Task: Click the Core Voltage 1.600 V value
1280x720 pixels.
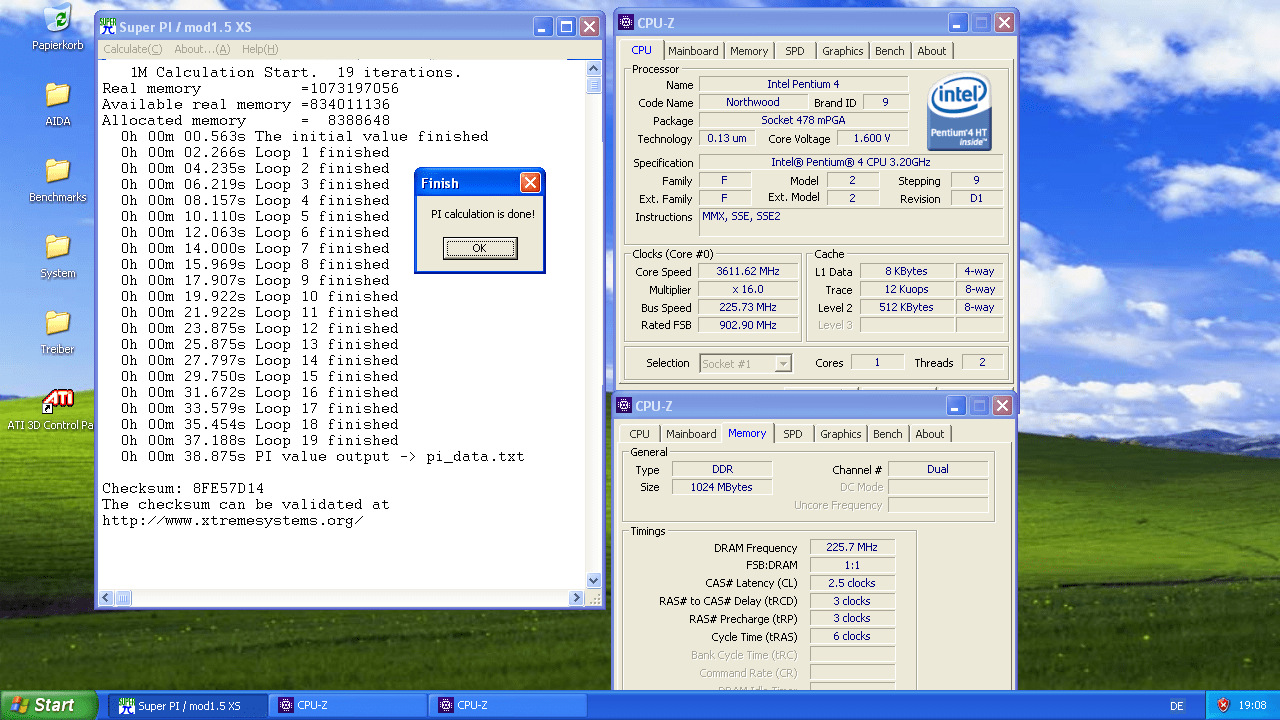Action: (872, 139)
